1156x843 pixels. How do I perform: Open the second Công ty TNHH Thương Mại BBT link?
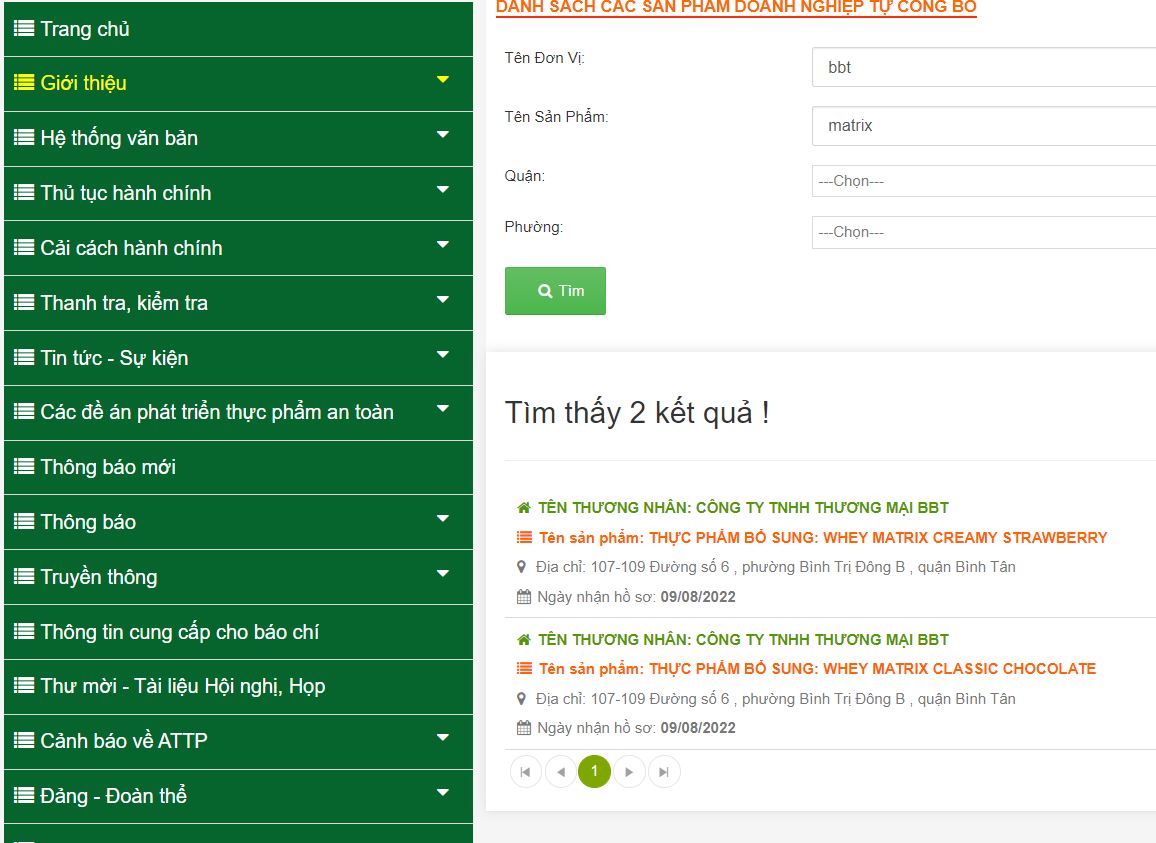click(x=743, y=639)
